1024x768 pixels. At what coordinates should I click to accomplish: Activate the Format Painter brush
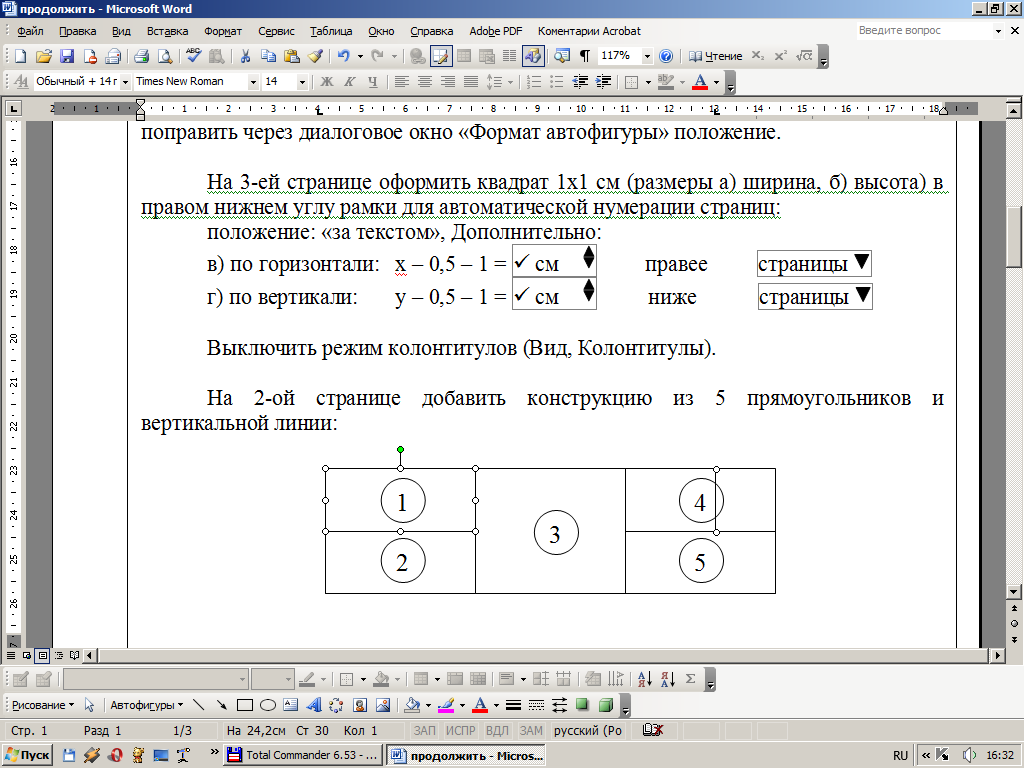coord(315,56)
